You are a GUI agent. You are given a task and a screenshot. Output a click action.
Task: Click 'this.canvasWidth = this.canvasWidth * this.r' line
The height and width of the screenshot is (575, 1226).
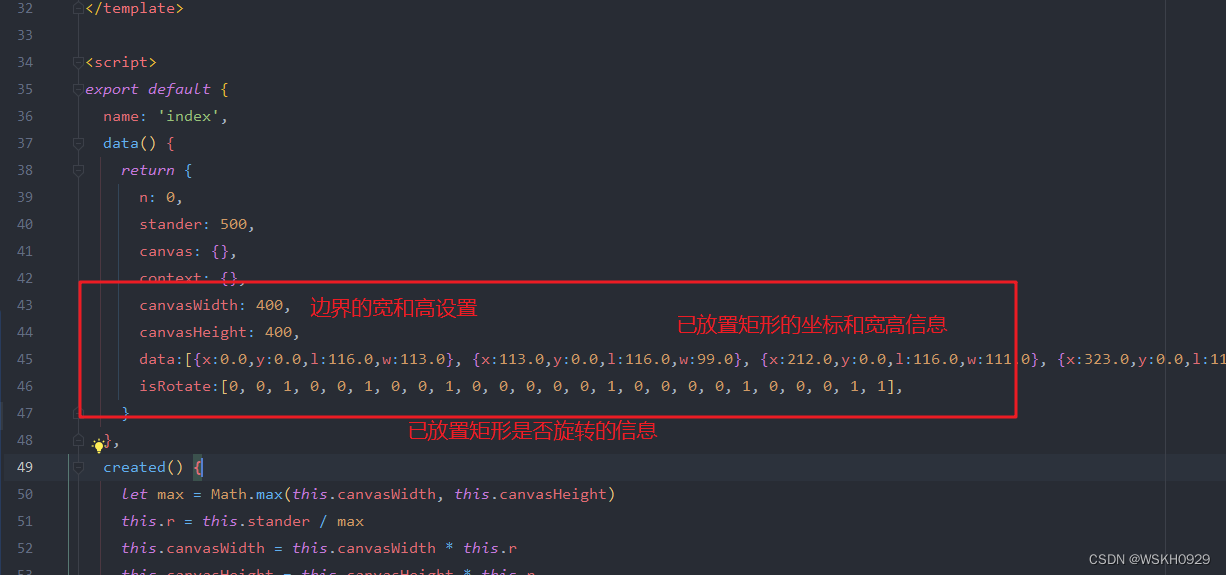pos(319,548)
